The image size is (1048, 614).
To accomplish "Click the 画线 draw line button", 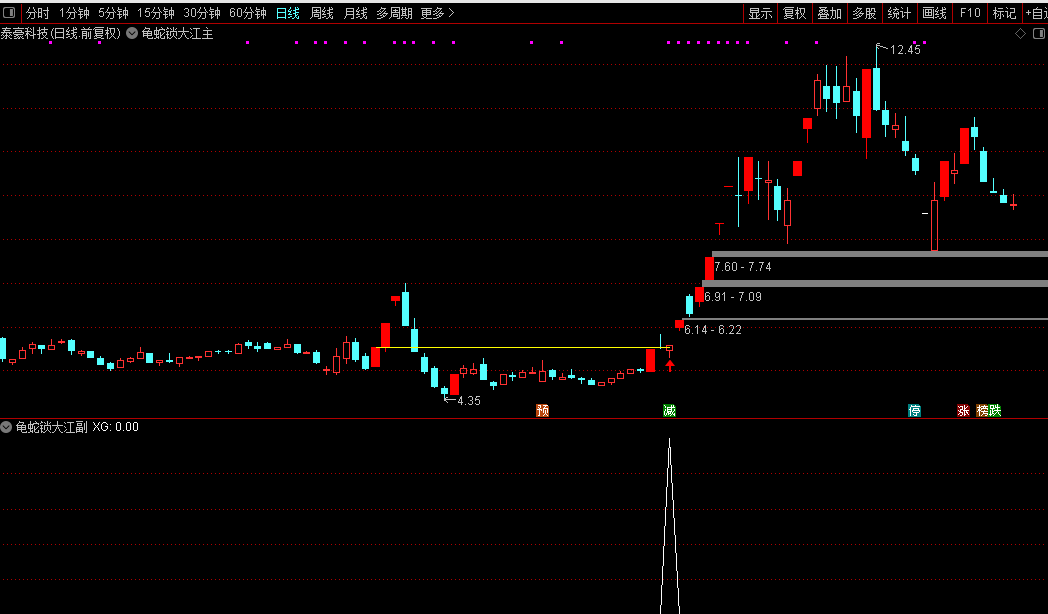I will (934, 13).
